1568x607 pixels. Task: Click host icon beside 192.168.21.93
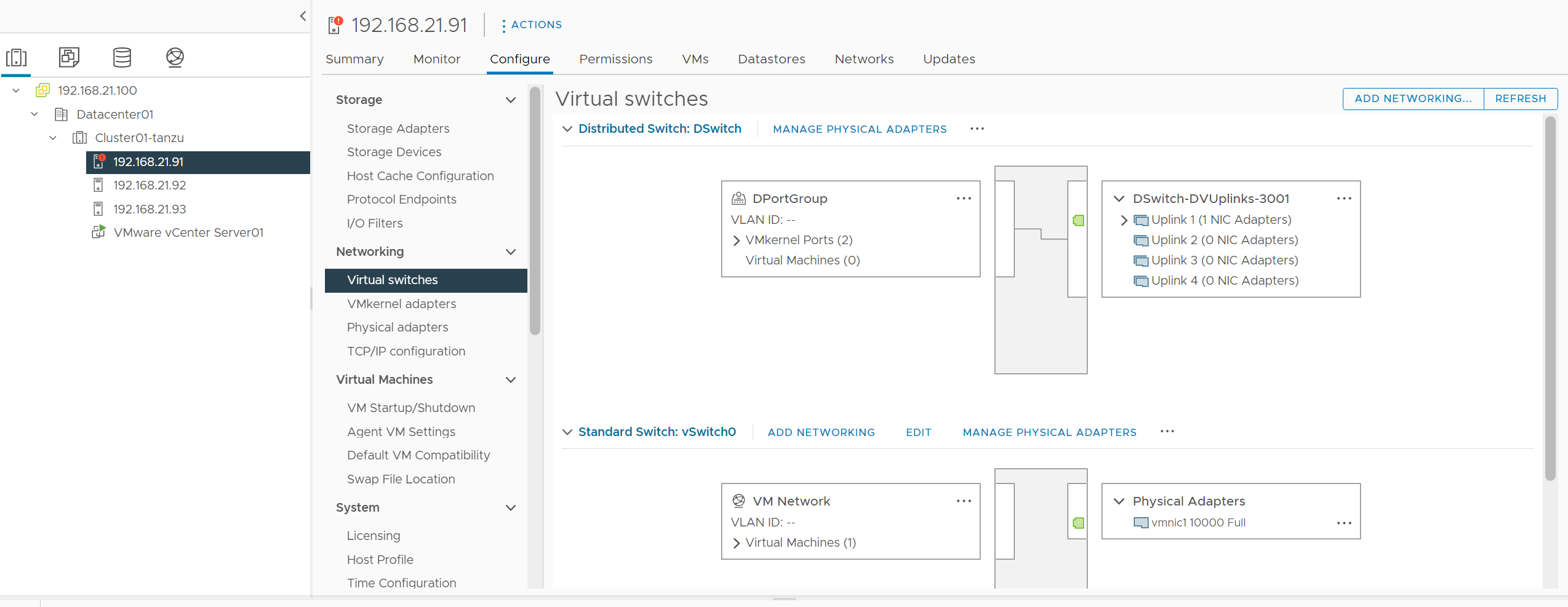tap(98, 209)
